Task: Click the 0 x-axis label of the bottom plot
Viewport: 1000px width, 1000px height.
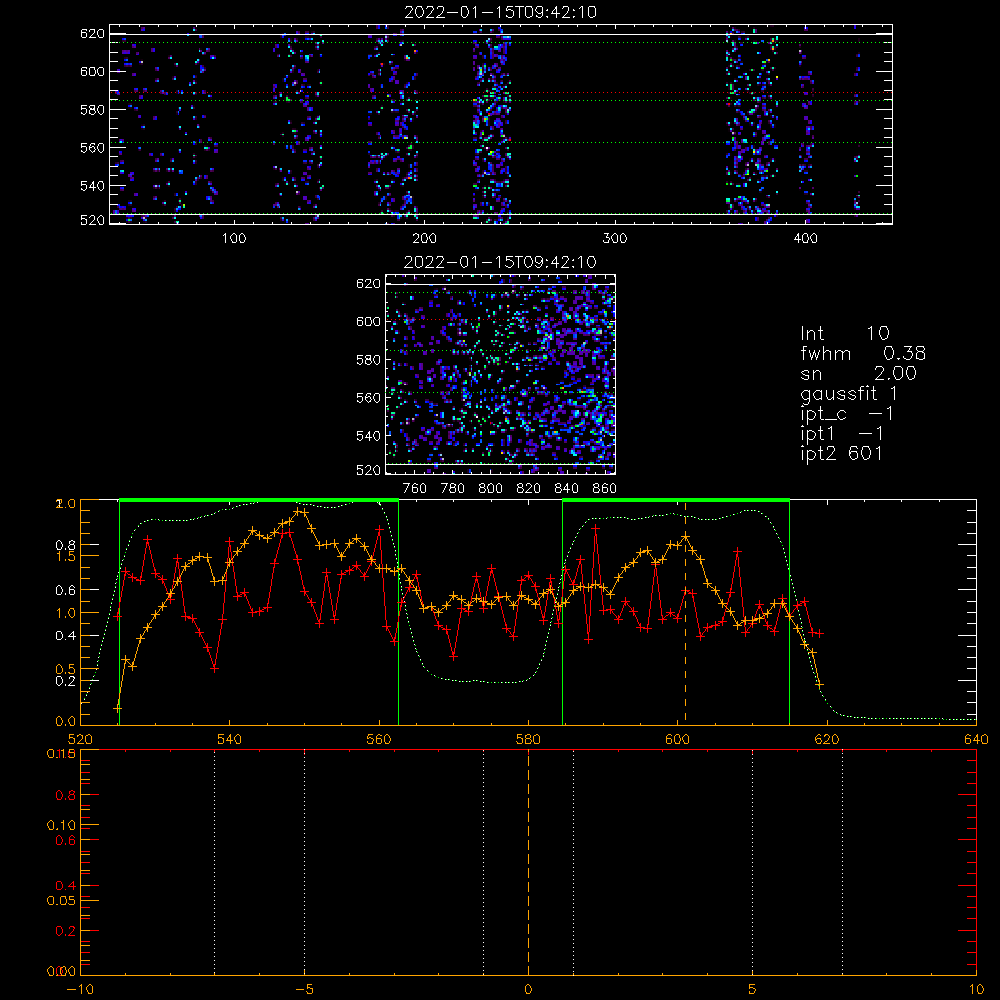Action: (x=528, y=990)
